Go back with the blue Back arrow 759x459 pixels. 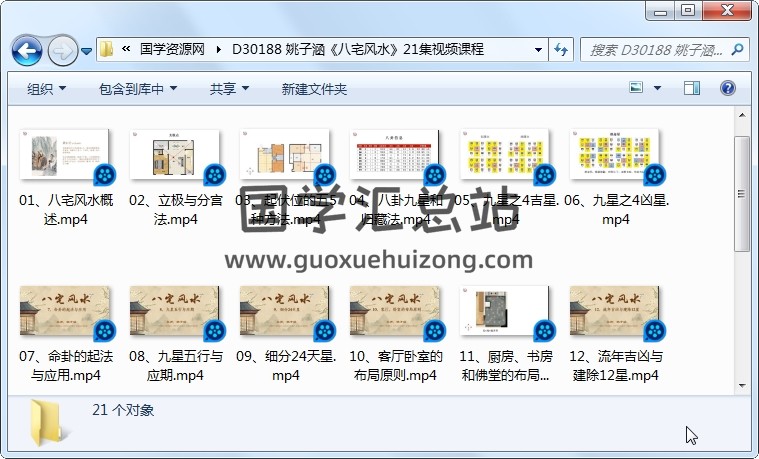[27, 50]
